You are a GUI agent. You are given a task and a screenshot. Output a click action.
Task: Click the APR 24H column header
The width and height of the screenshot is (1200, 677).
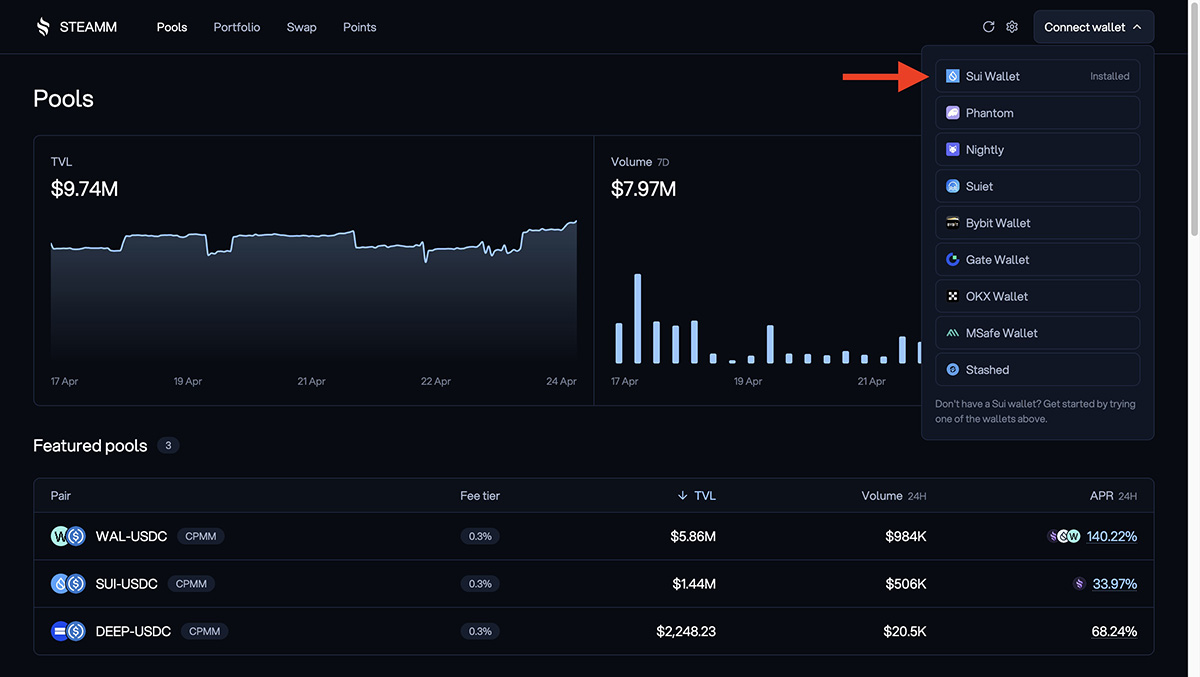1113,495
